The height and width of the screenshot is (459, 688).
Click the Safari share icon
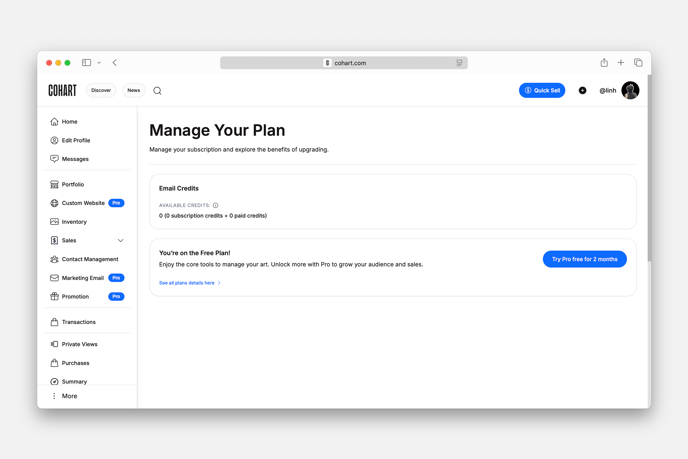pyautogui.click(x=604, y=63)
